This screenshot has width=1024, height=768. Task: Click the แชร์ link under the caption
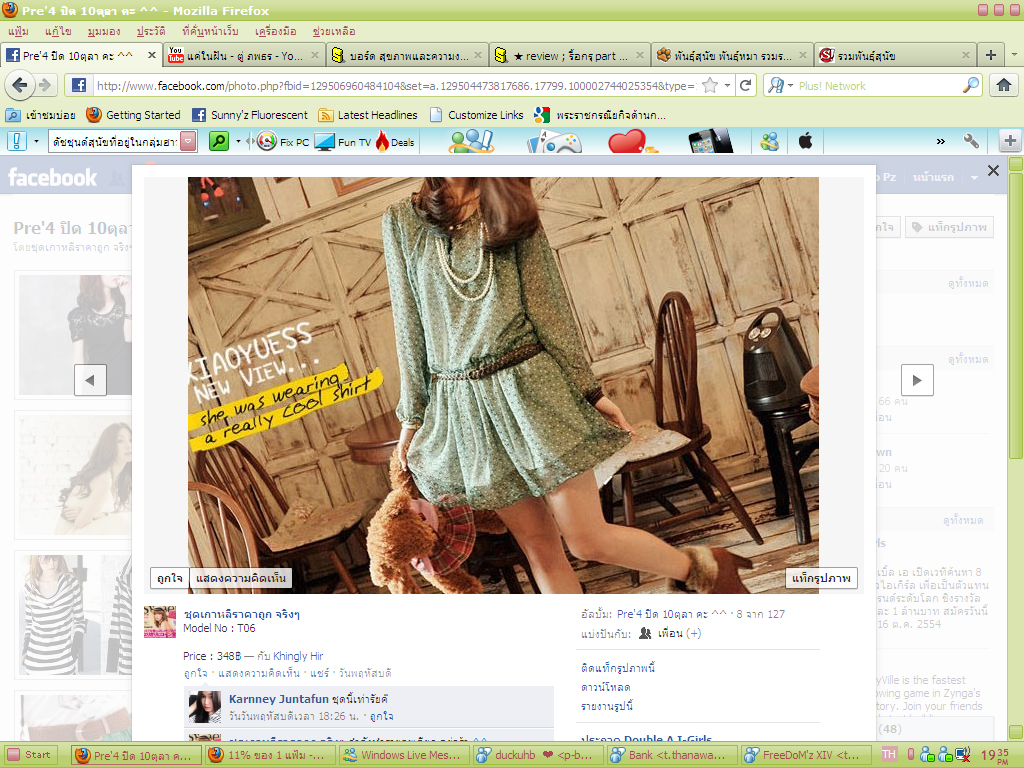(x=319, y=673)
